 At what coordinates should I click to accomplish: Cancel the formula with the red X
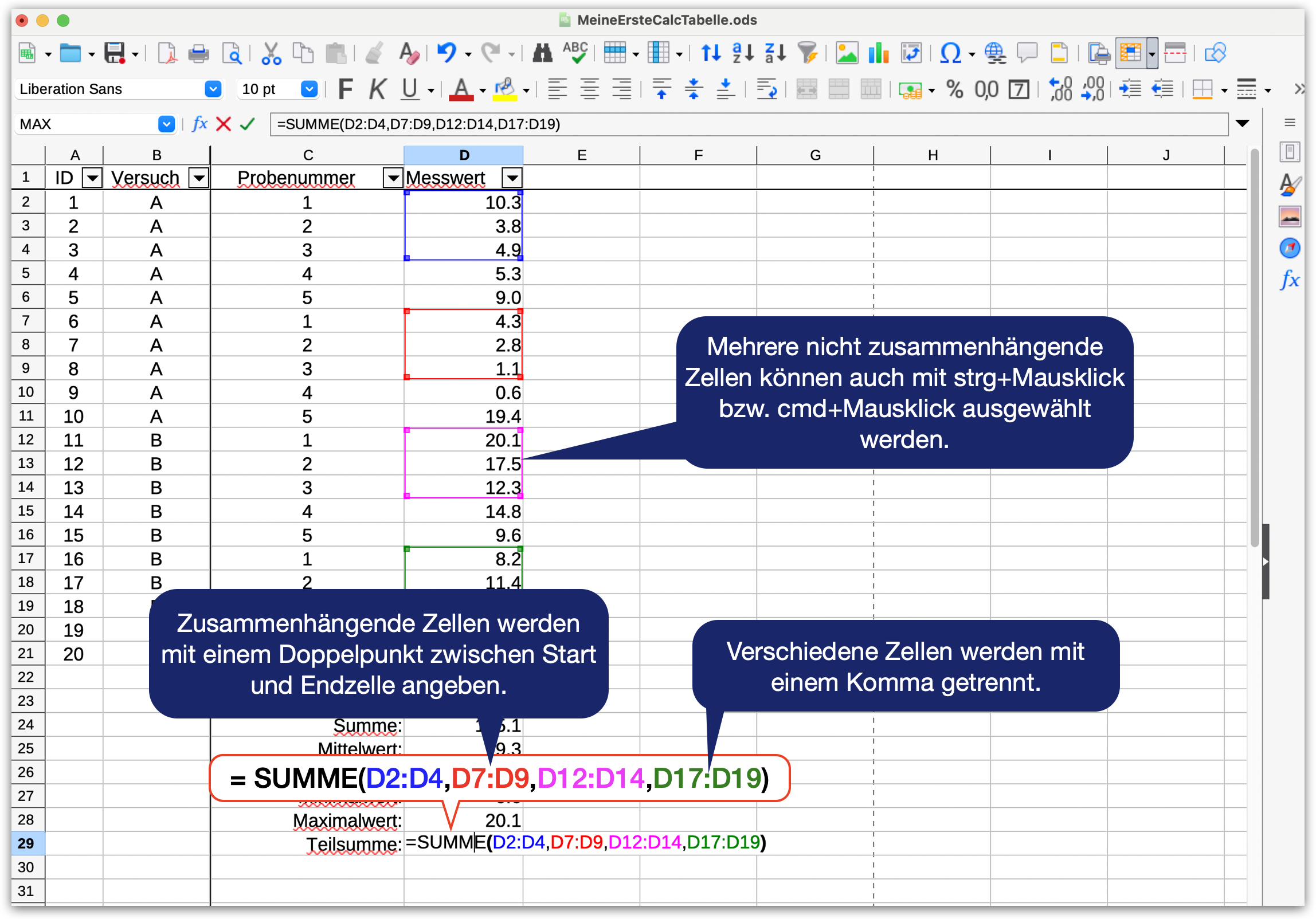[x=224, y=124]
